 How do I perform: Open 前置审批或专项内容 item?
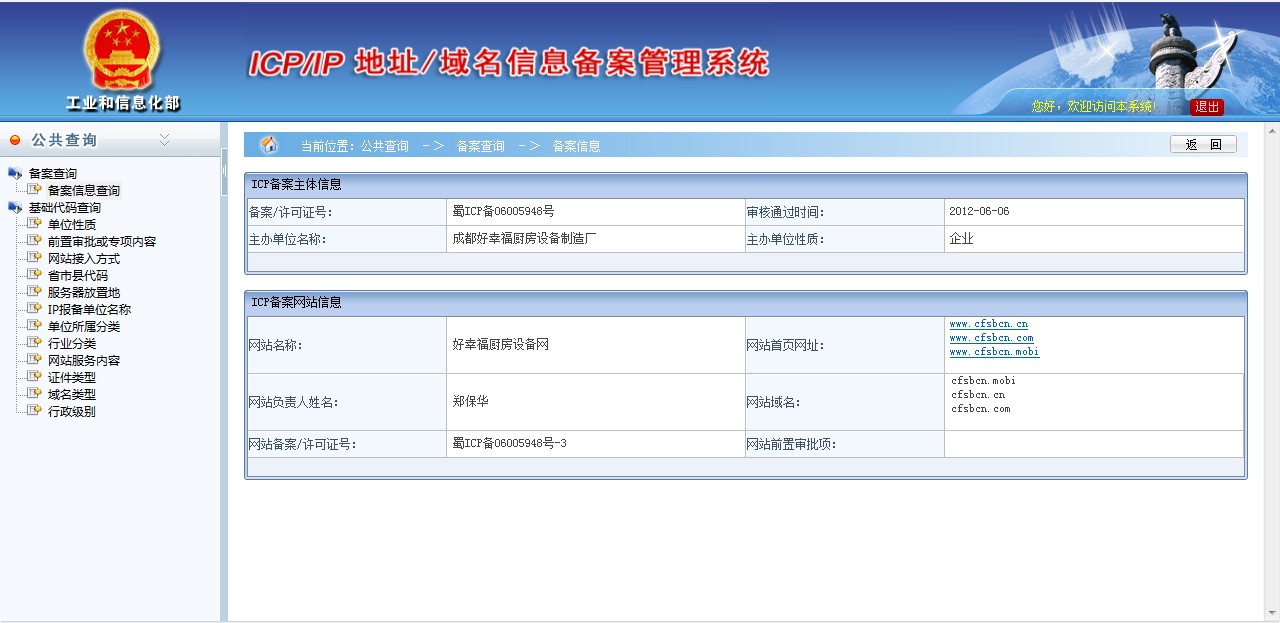coord(102,242)
